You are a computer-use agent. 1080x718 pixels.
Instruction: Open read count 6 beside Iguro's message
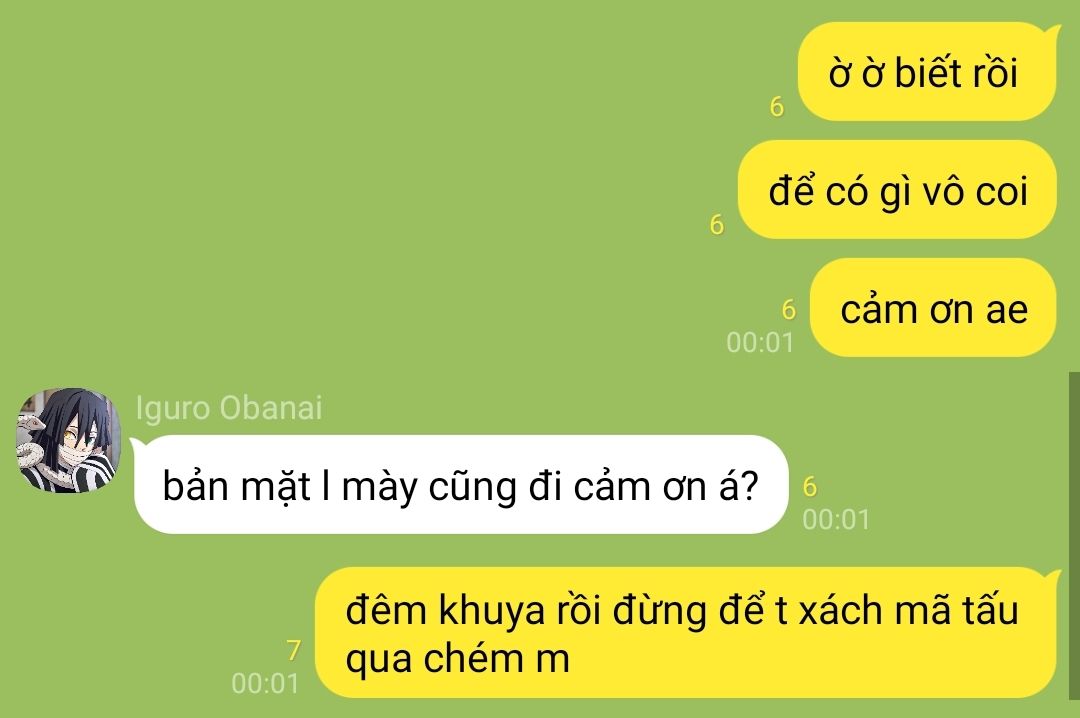(x=810, y=486)
